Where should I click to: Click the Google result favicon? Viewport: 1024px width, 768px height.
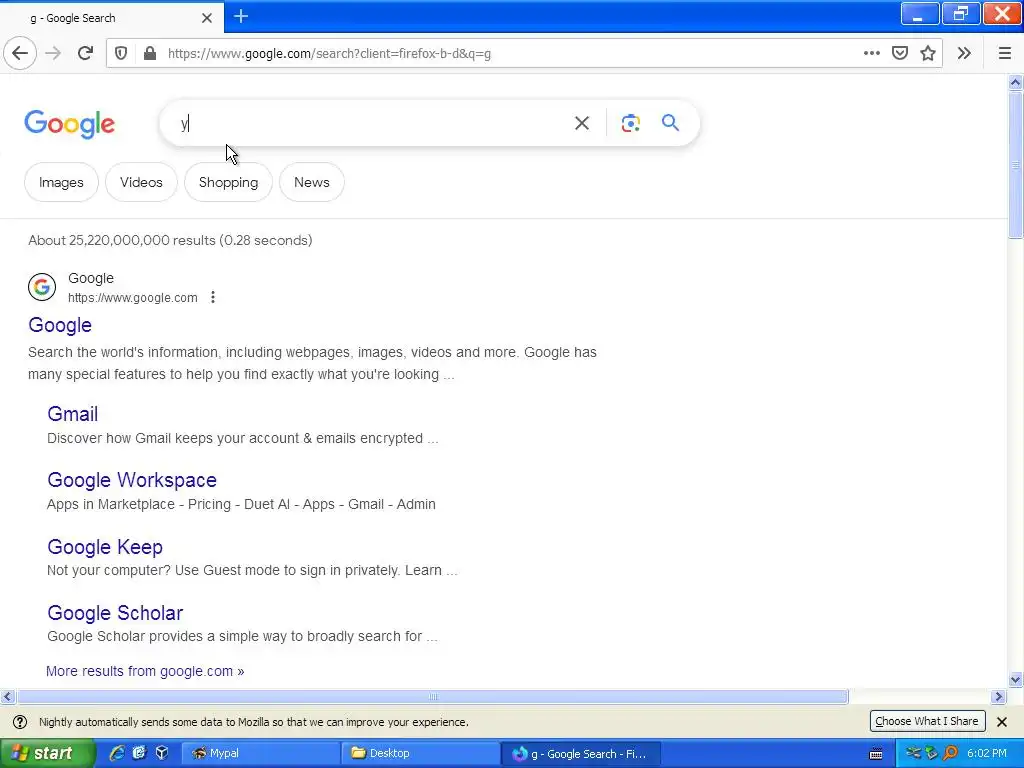[42, 287]
